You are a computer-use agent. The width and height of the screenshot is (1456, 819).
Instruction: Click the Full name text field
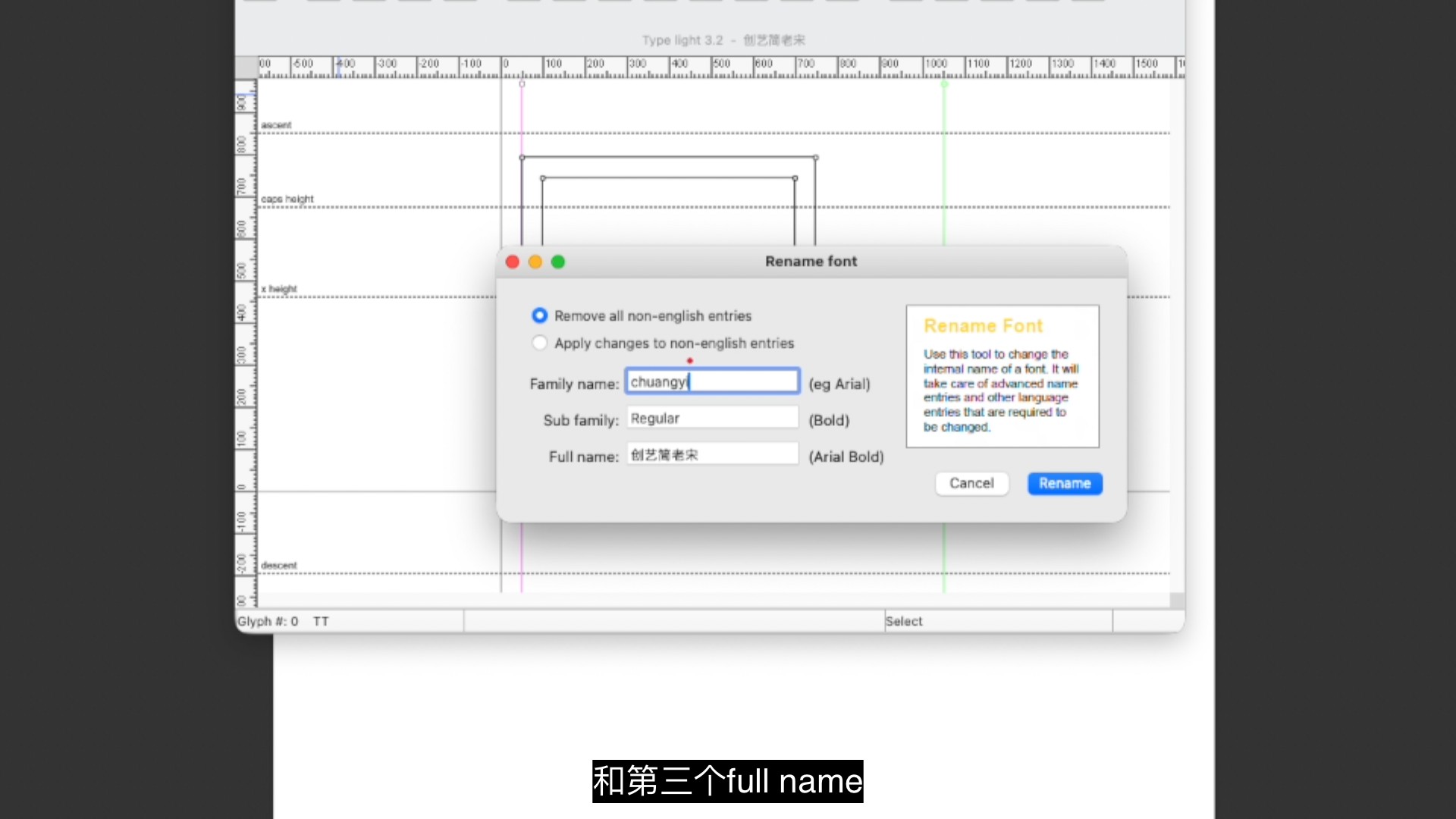click(711, 455)
